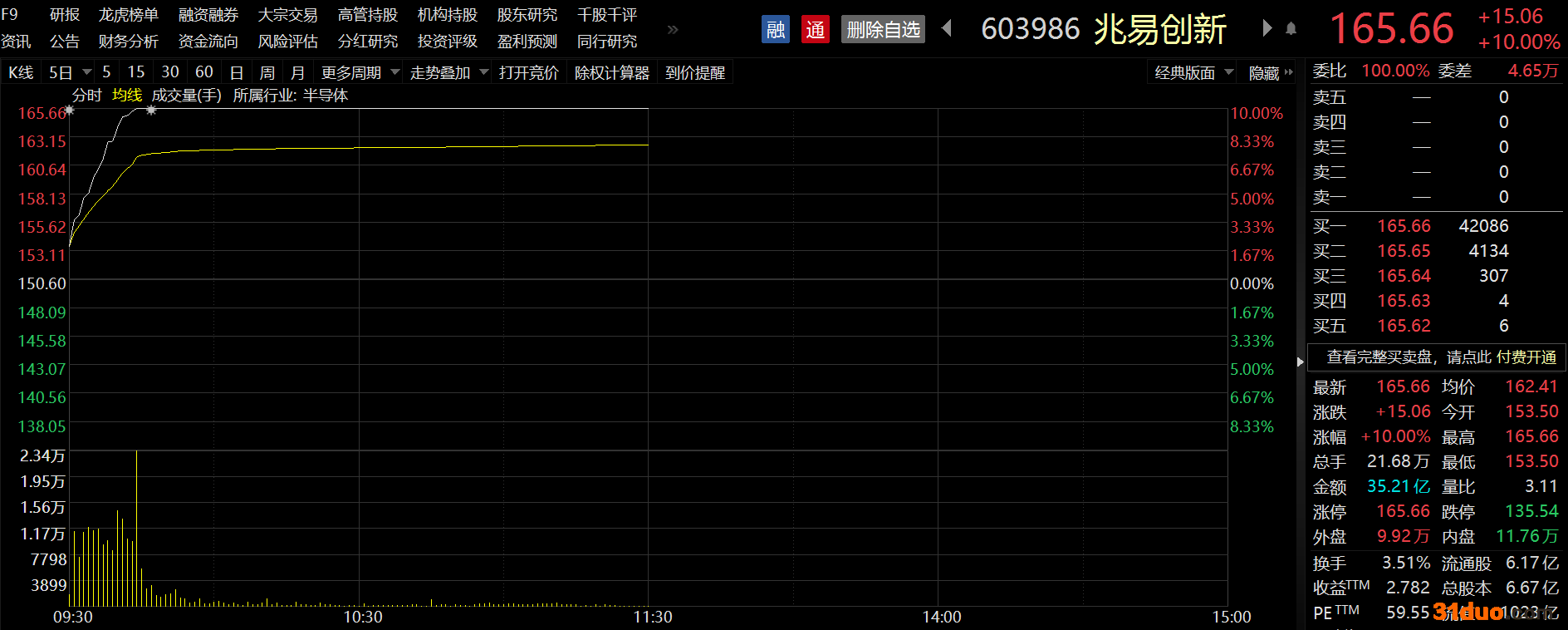Open the 经典版面 layout dropdown
The height and width of the screenshot is (630, 1568).
pos(1193,73)
